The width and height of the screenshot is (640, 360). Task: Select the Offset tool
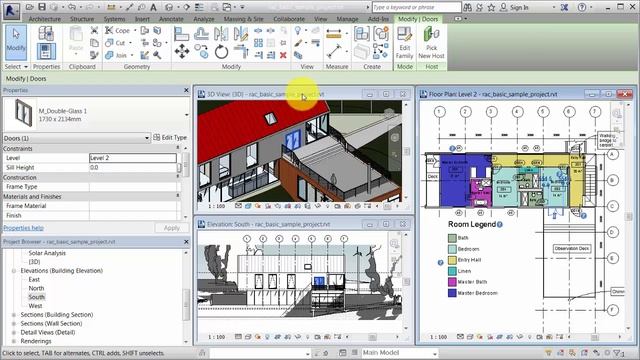tap(201, 34)
